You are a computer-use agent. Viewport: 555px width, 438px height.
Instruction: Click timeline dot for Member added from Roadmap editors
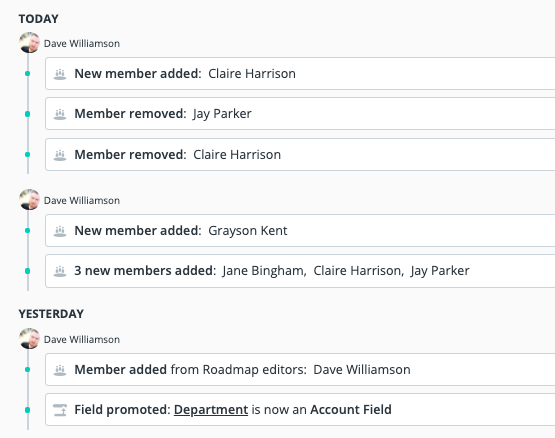click(28, 370)
